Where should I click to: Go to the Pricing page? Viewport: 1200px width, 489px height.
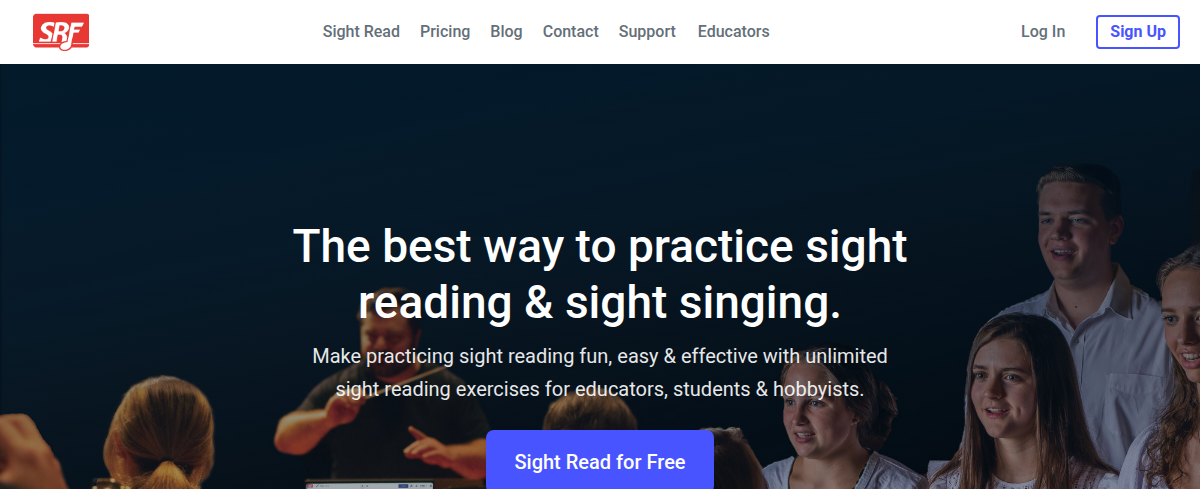445,32
